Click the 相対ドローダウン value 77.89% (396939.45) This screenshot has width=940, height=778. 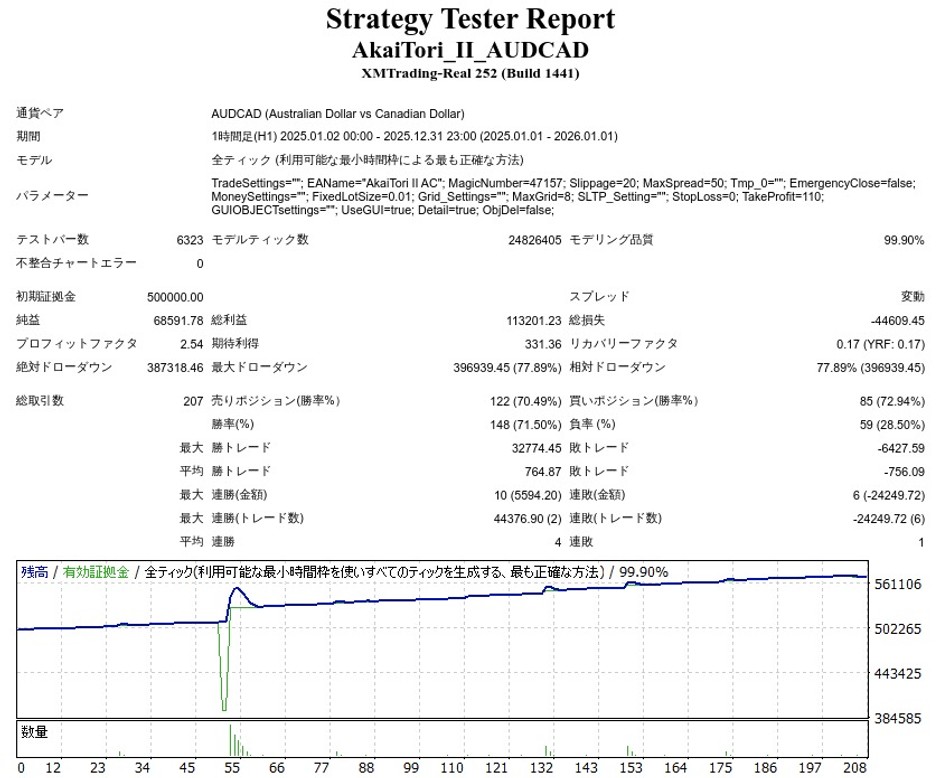click(870, 367)
